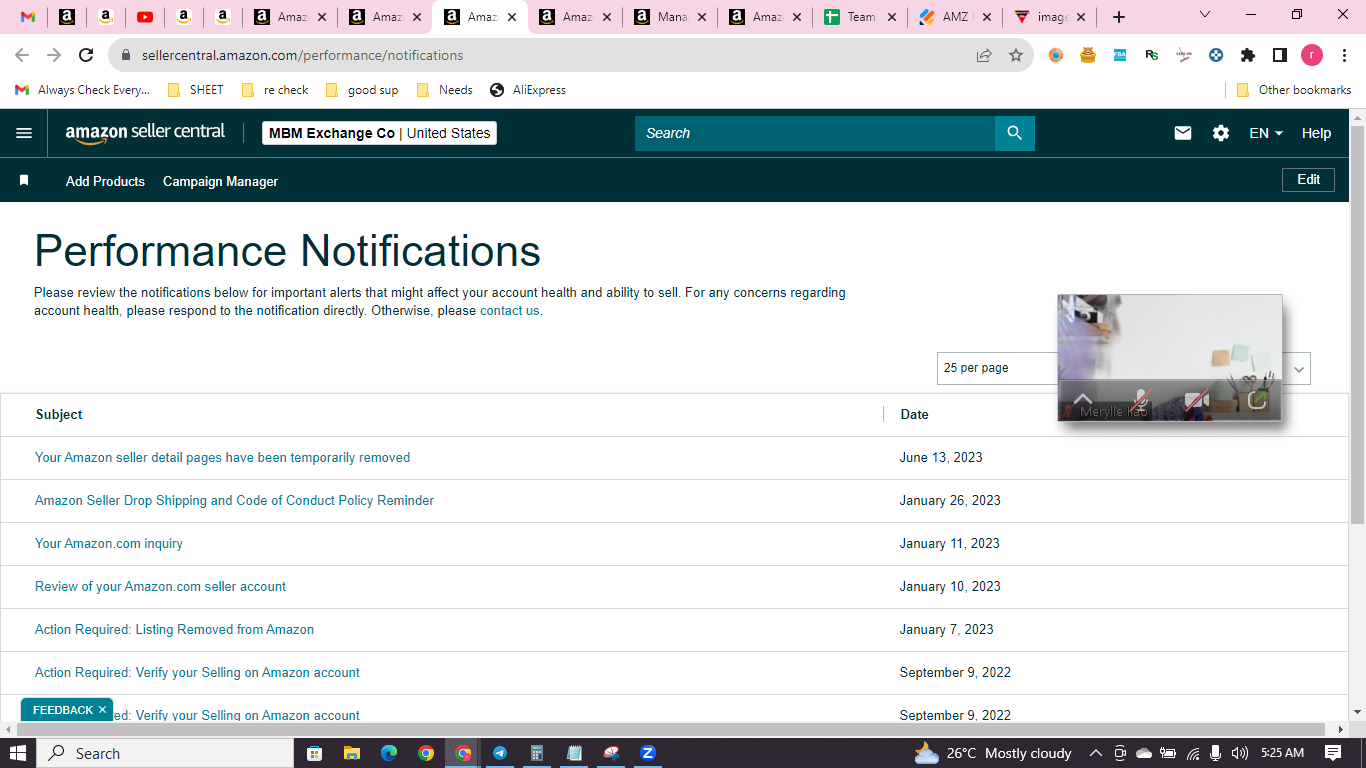
Task: Open the Your Amazon.com inquiry notification
Action: 109,544
